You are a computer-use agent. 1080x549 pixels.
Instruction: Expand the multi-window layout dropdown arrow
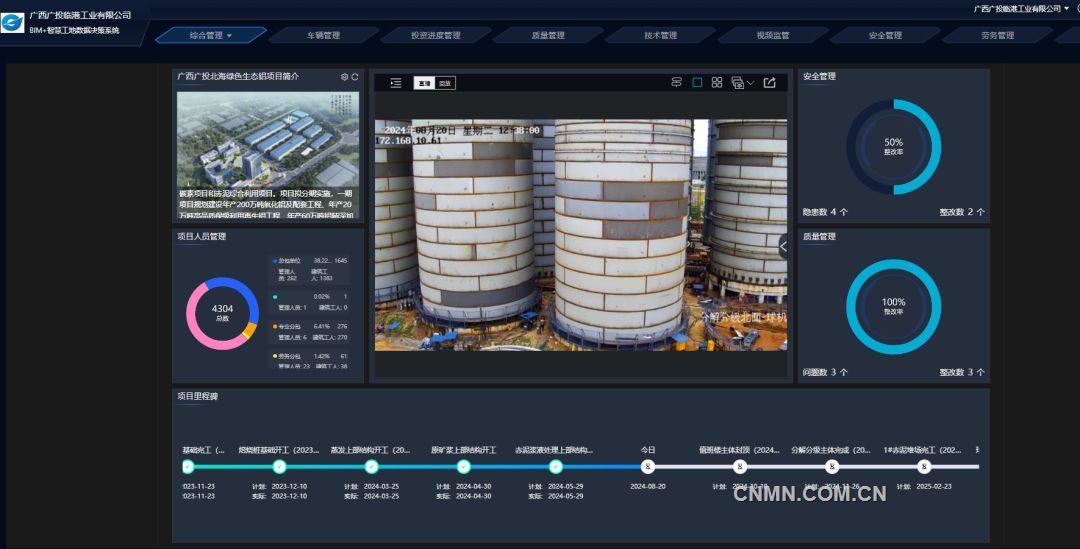[x=750, y=83]
